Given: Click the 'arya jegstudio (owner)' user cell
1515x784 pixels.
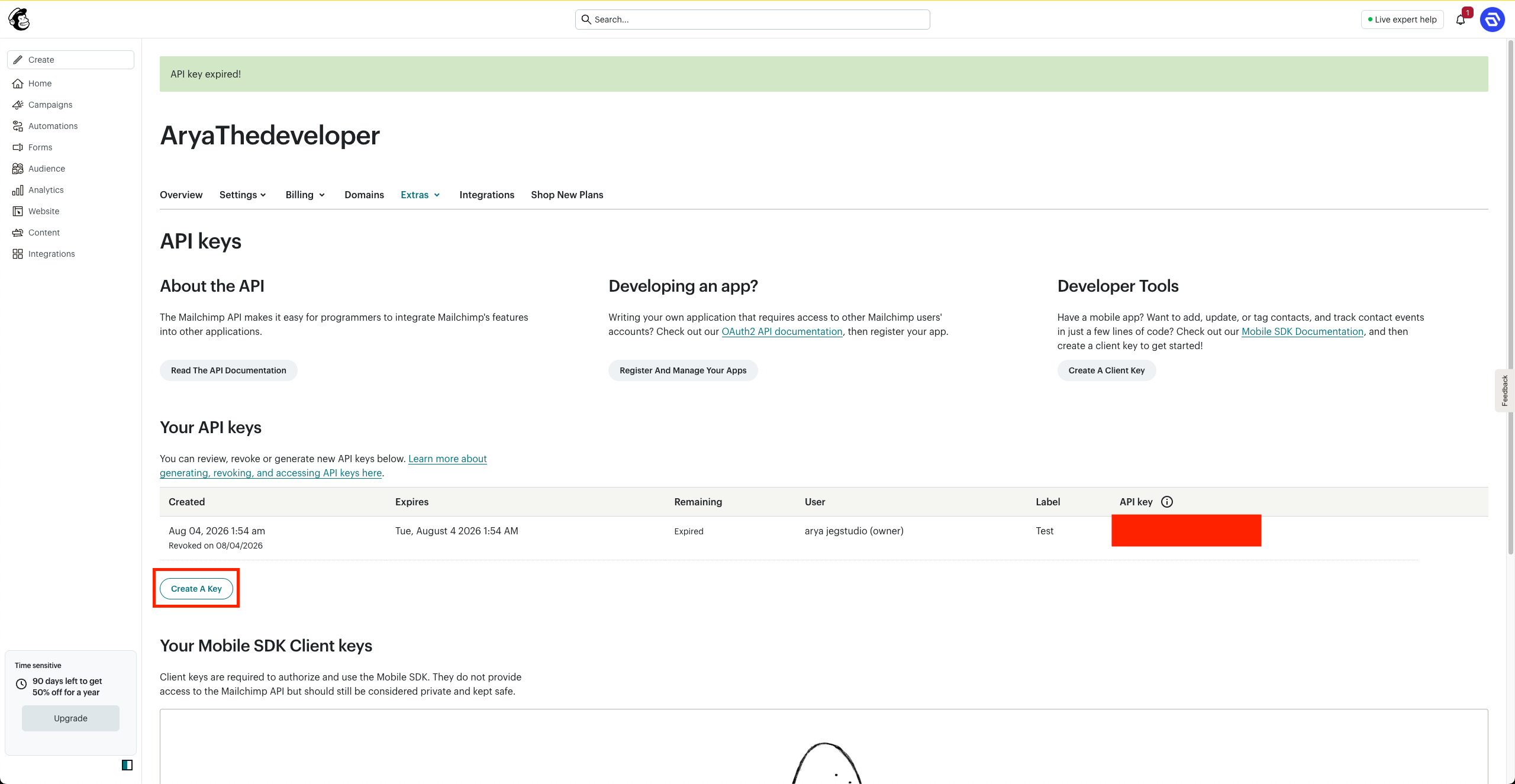Looking at the screenshot, I should click(854, 531).
